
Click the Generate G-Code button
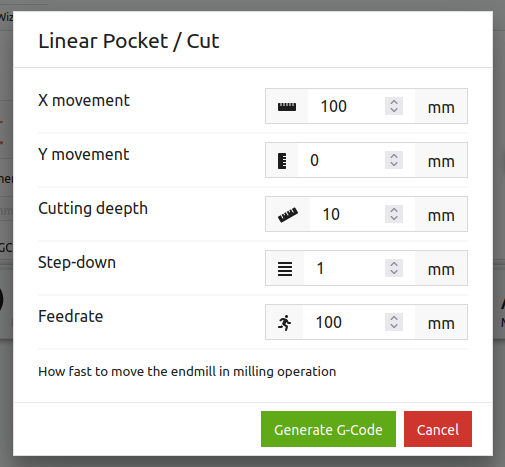click(328, 429)
